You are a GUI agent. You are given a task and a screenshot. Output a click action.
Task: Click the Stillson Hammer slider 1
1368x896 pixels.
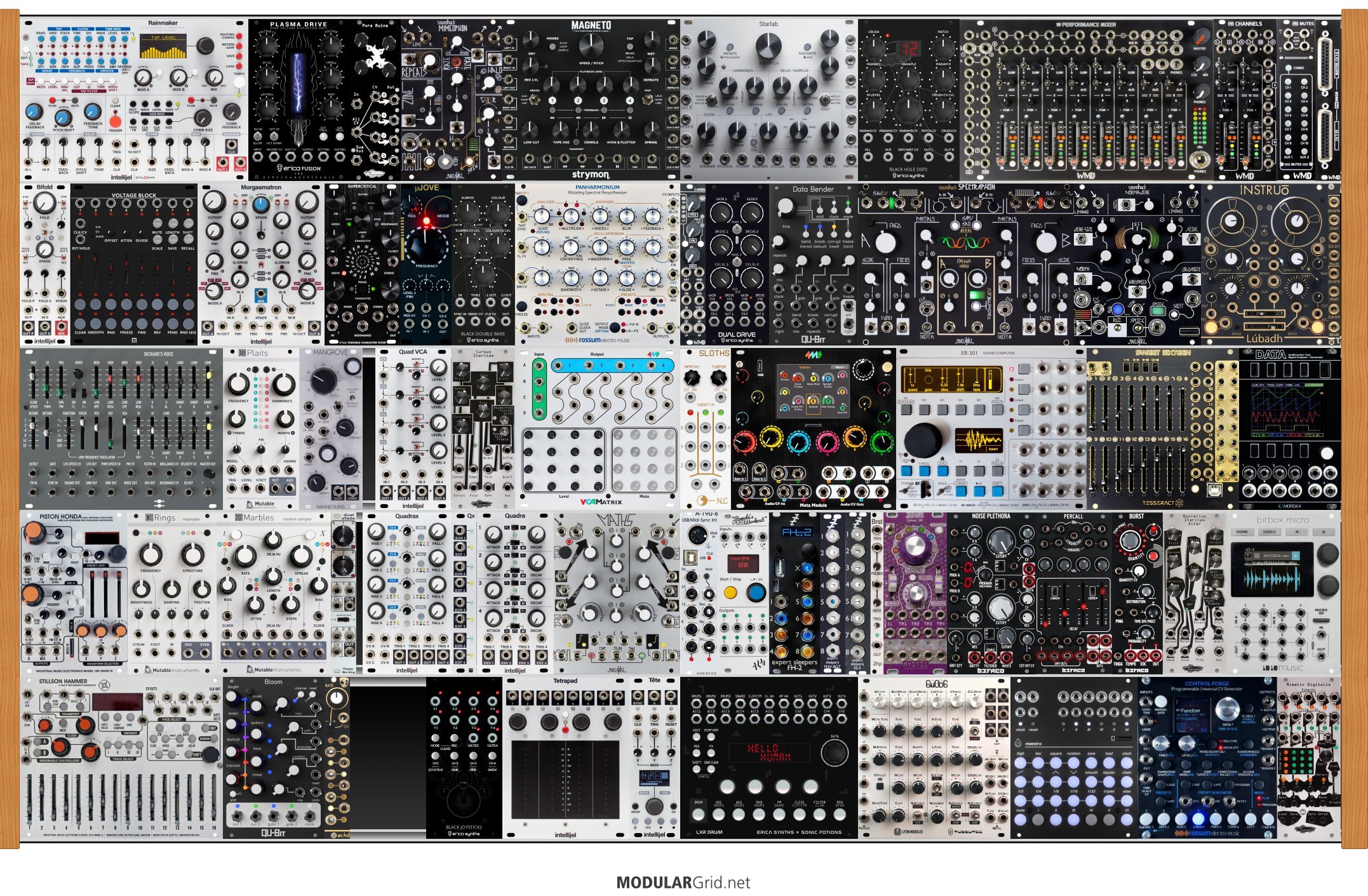(x=30, y=796)
